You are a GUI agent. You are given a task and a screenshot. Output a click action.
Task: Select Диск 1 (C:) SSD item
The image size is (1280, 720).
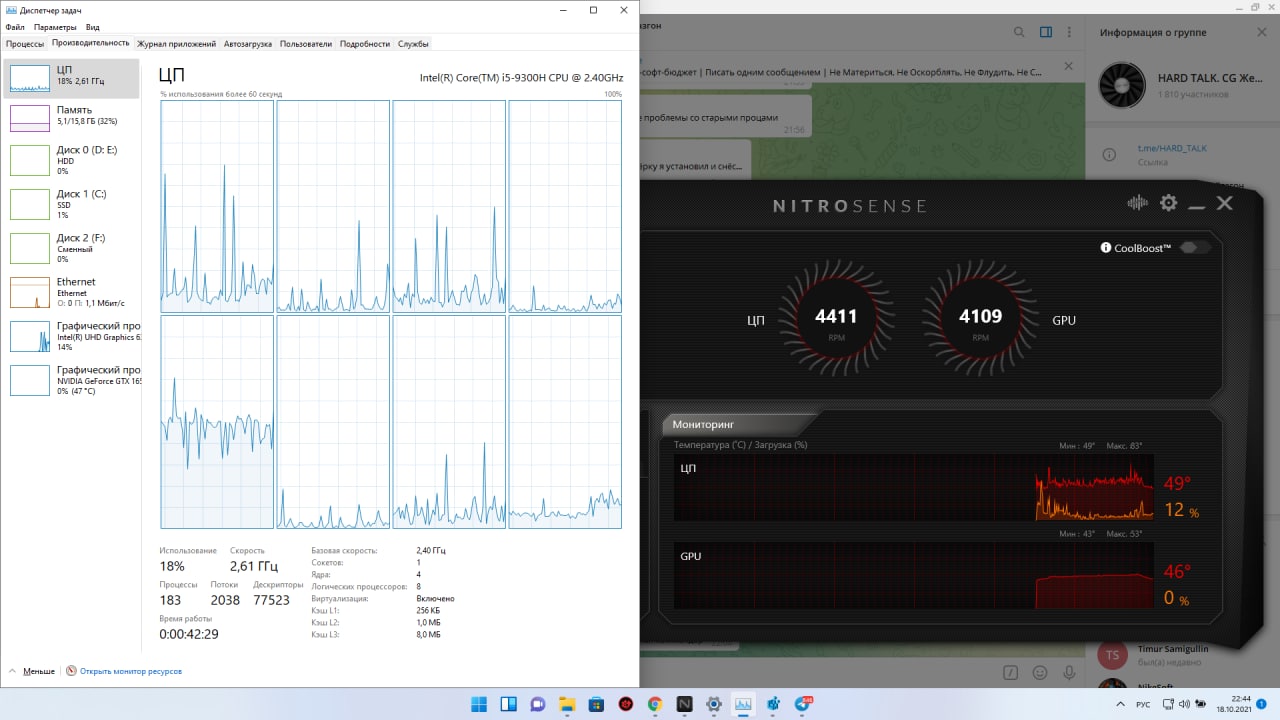[72, 204]
